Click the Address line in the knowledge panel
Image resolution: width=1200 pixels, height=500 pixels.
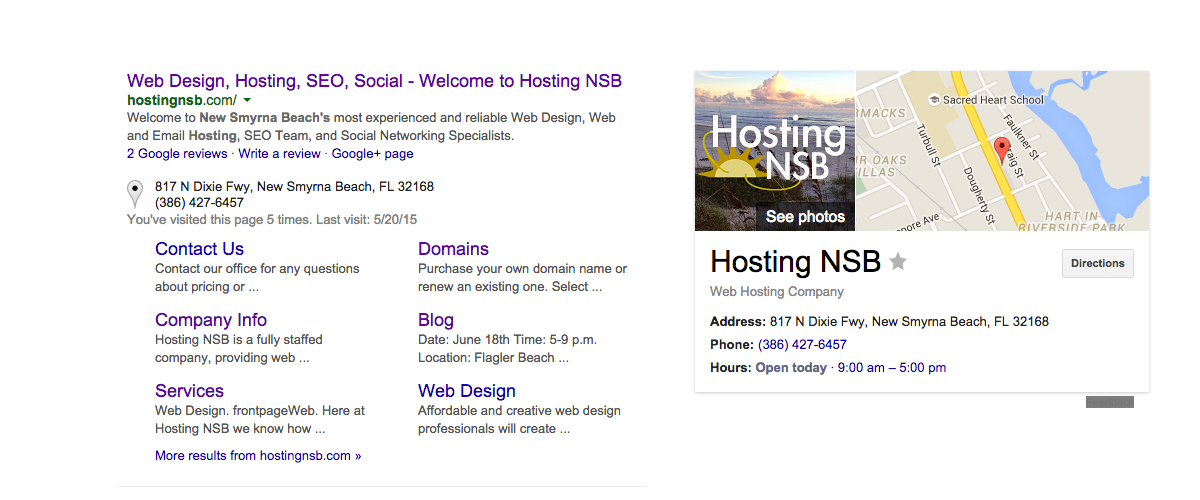coord(879,322)
